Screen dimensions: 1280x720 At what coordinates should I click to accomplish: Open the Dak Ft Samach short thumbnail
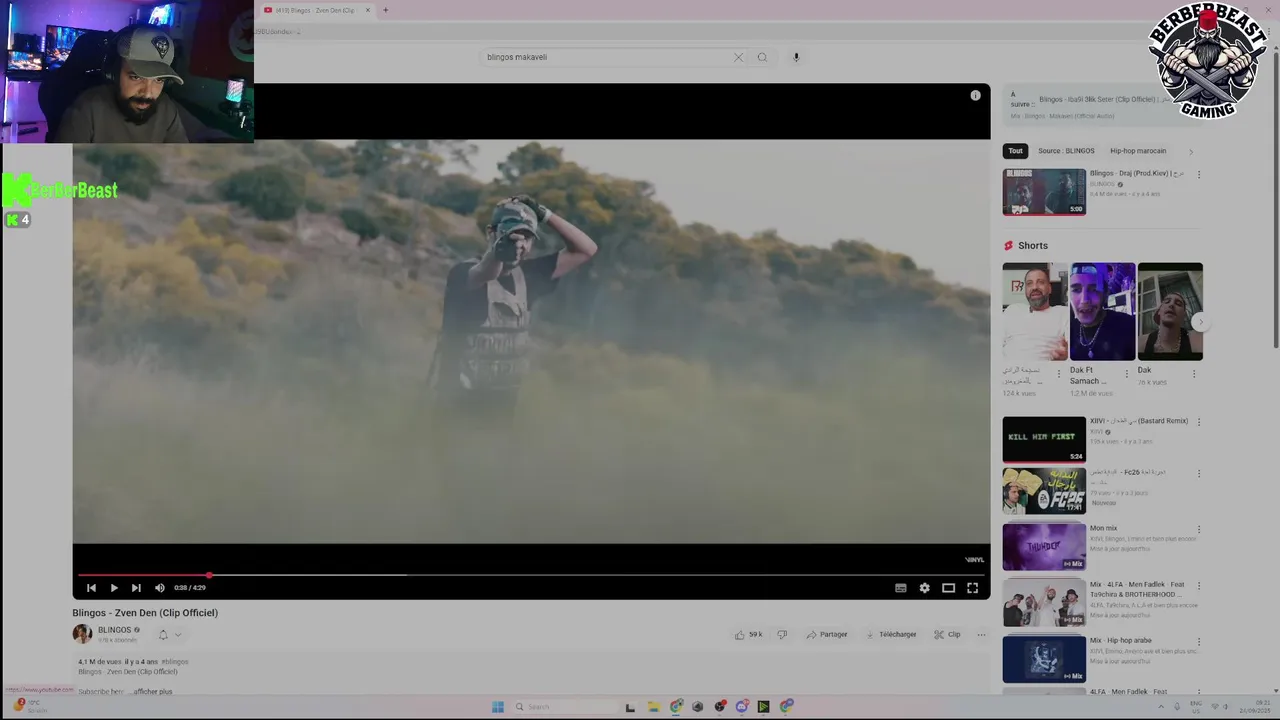pos(1102,311)
